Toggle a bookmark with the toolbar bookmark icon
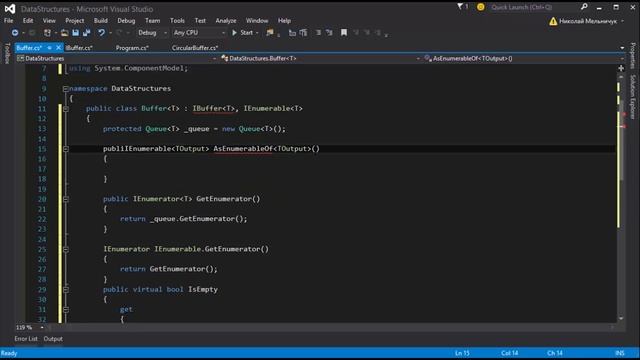Screen dimensions: 640x360 tap(344, 33)
